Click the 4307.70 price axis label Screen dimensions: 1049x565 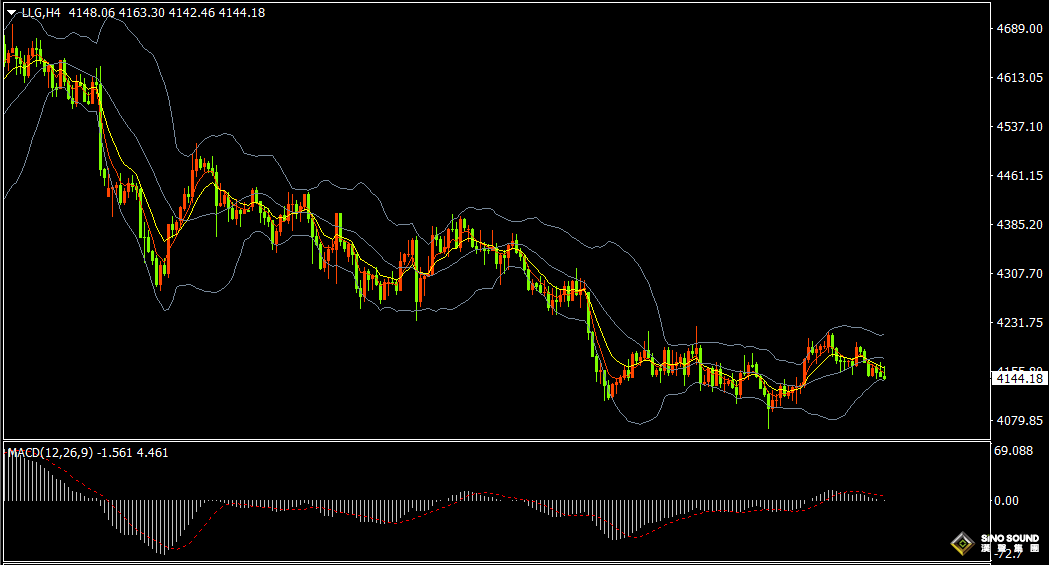coord(1020,273)
